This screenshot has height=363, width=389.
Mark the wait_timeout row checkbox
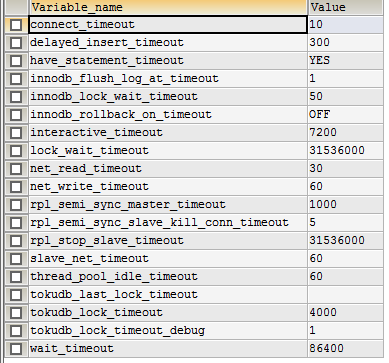[16, 349]
